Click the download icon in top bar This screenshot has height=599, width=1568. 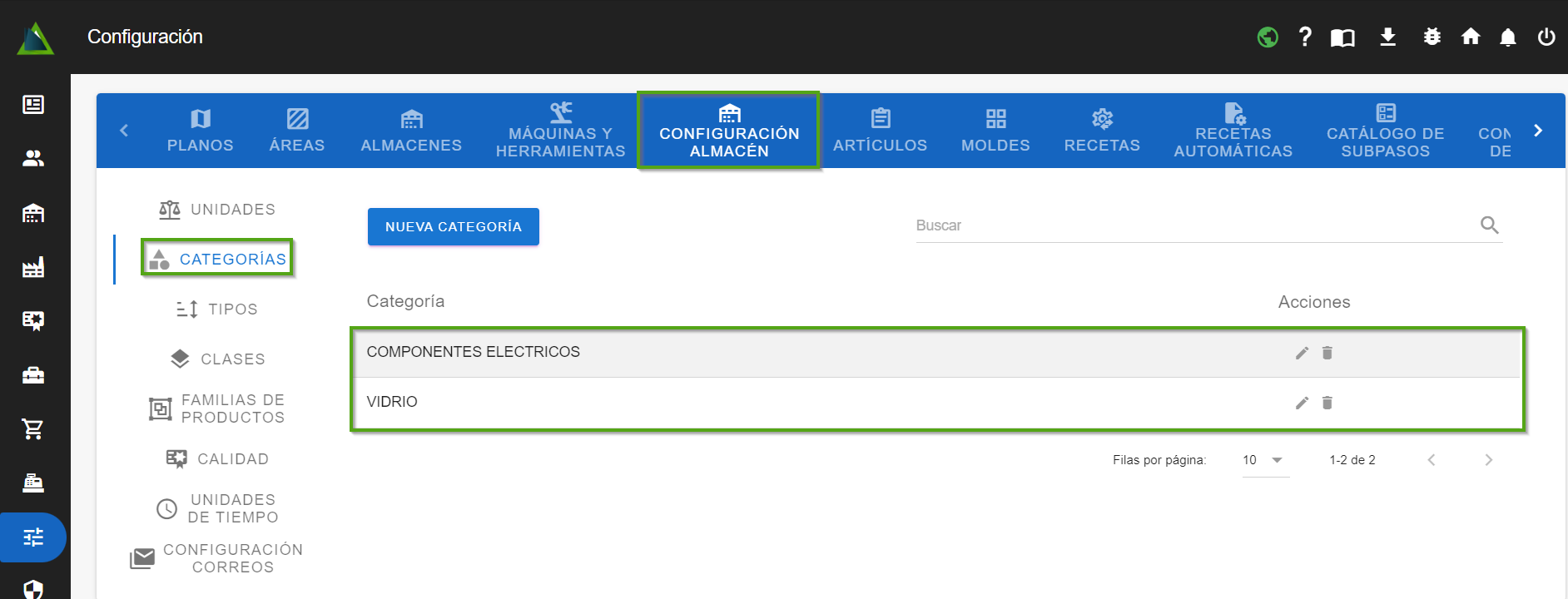(1387, 37)
